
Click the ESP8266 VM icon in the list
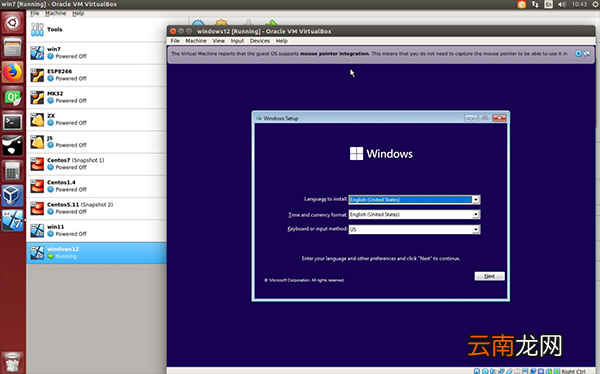[x=37, y=75]
